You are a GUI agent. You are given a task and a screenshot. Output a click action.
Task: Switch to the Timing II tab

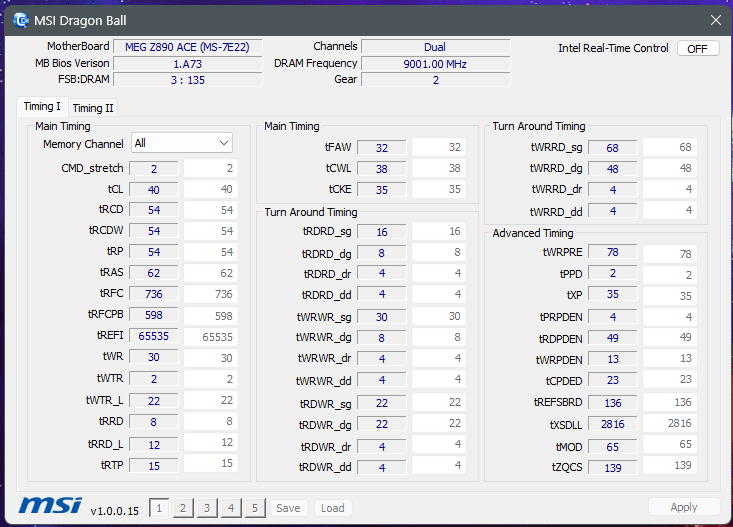coord(93,108)
